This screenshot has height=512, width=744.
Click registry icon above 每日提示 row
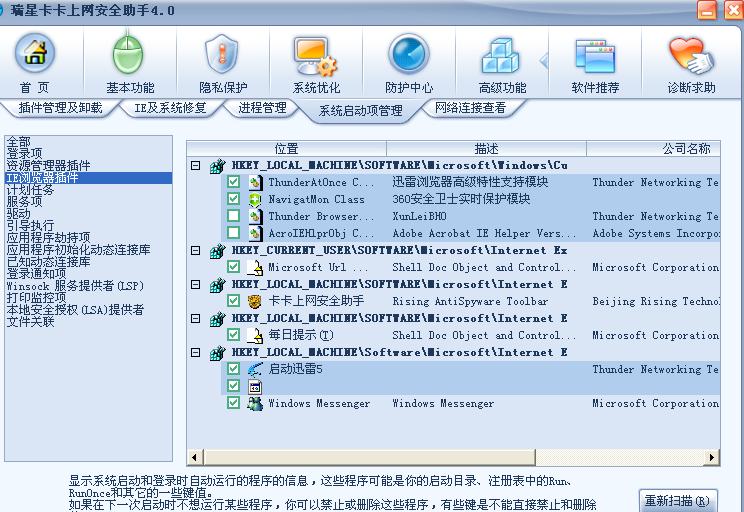217,318
